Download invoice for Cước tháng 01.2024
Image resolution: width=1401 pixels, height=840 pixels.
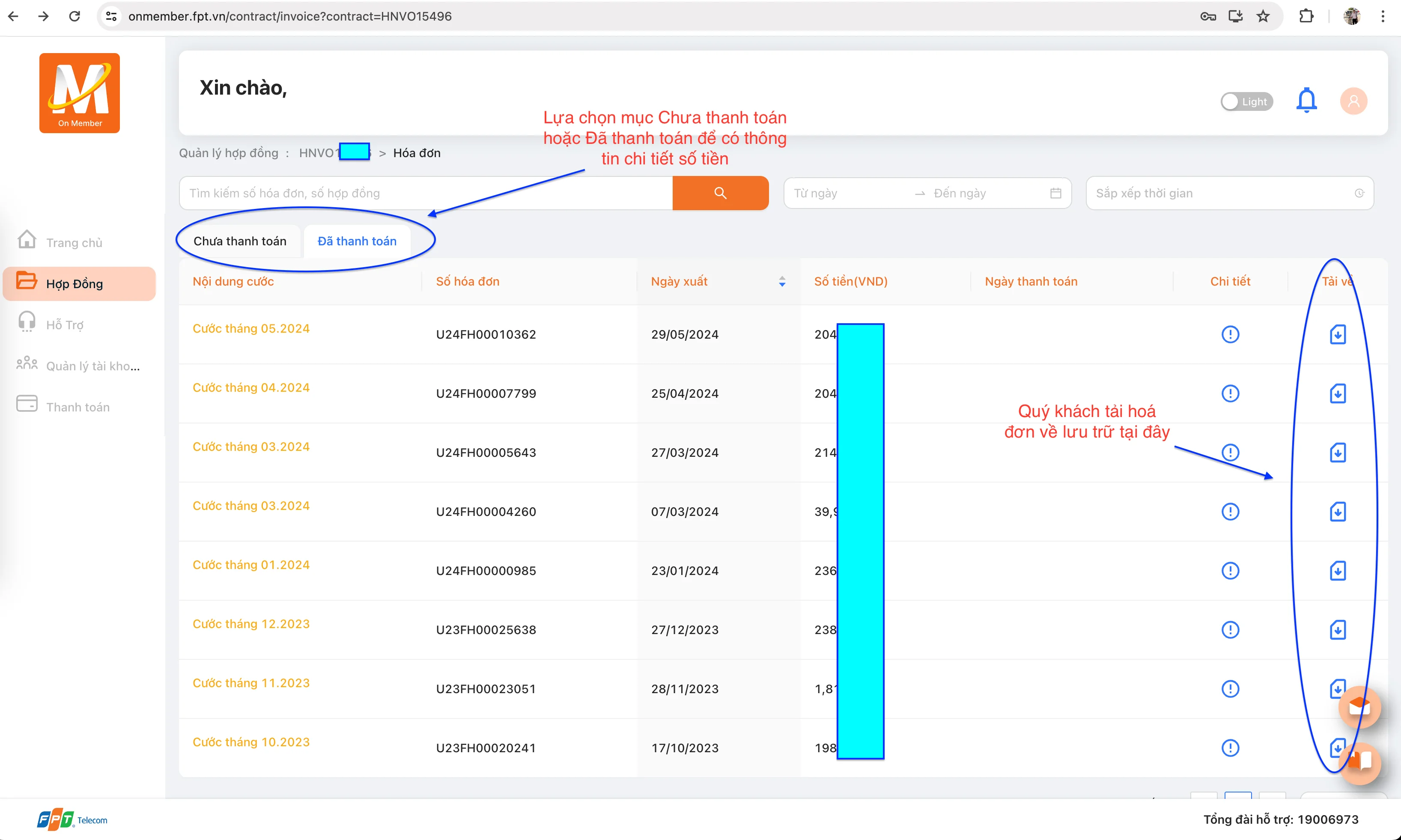tap(1337, 571)
